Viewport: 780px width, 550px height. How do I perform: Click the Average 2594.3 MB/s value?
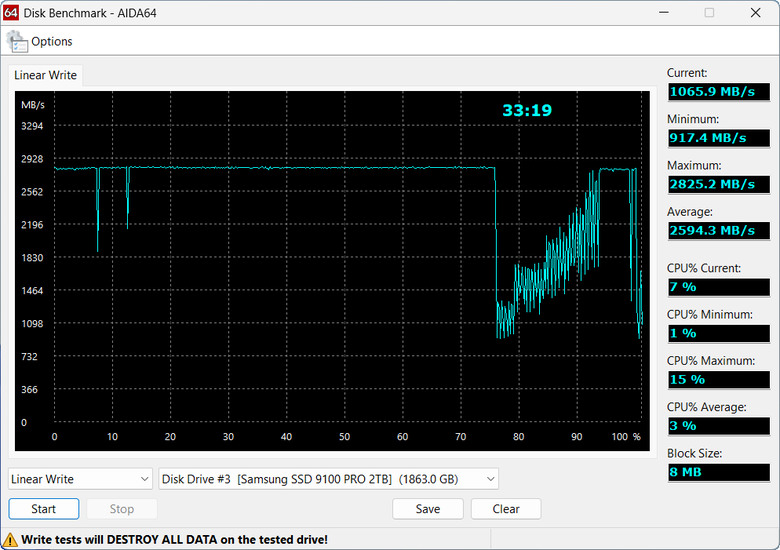click(x=719, y=230)
